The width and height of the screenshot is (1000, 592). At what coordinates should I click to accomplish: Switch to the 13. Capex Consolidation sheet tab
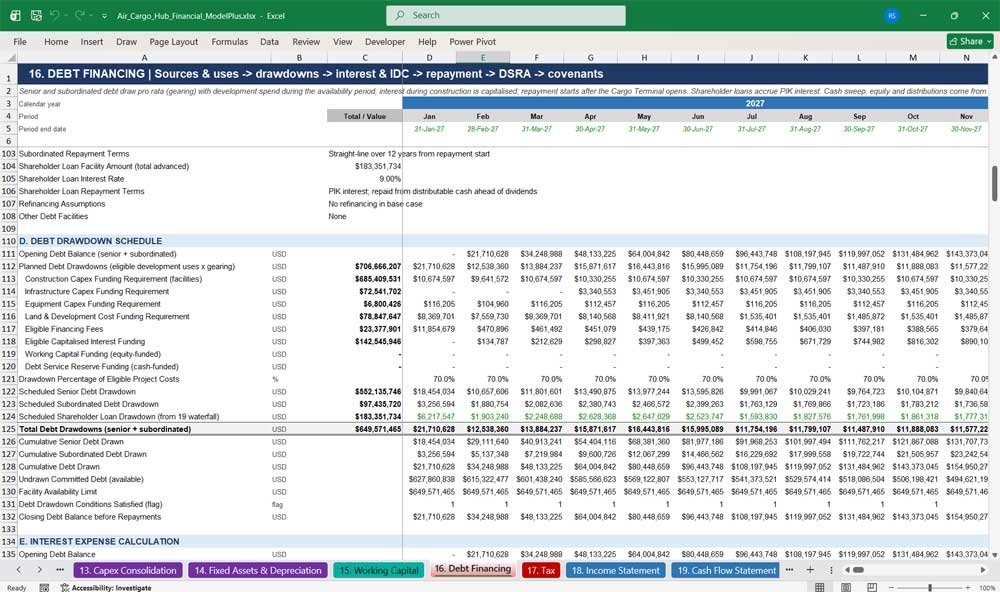(128, 570)
